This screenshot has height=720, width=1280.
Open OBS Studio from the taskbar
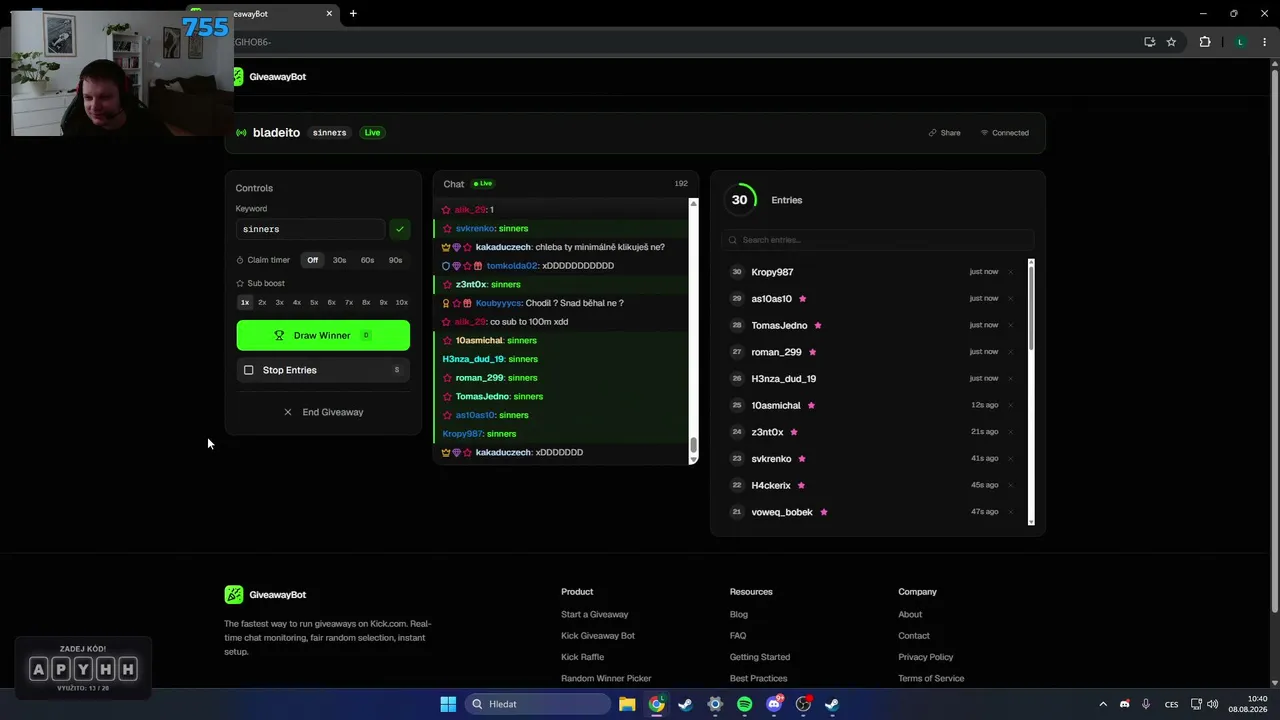pos(803,704)
